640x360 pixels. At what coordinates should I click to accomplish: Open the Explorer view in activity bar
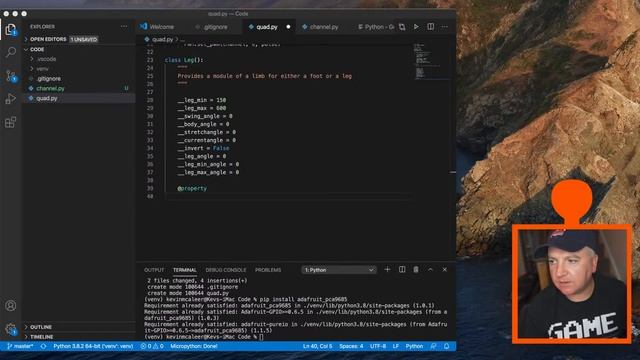11,29
